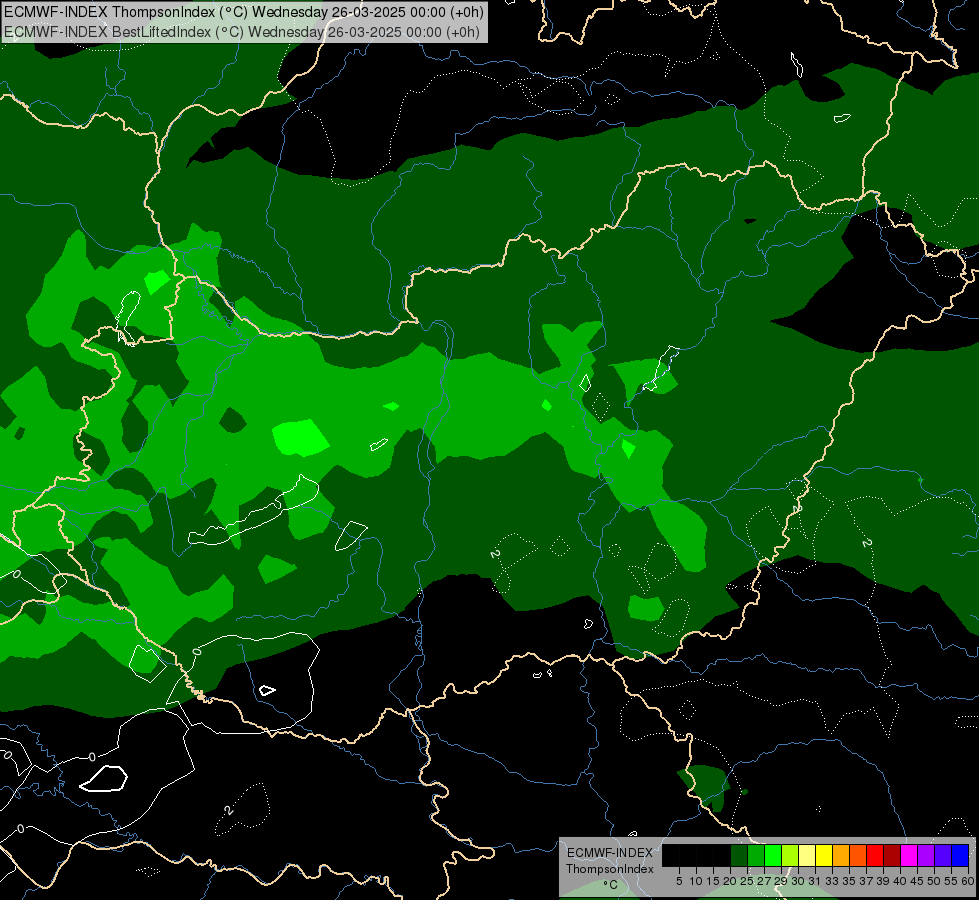Click the yellow-green 29–30 legend swatch
This screenshot has height=900, width=979.
[x=790, y=855]
